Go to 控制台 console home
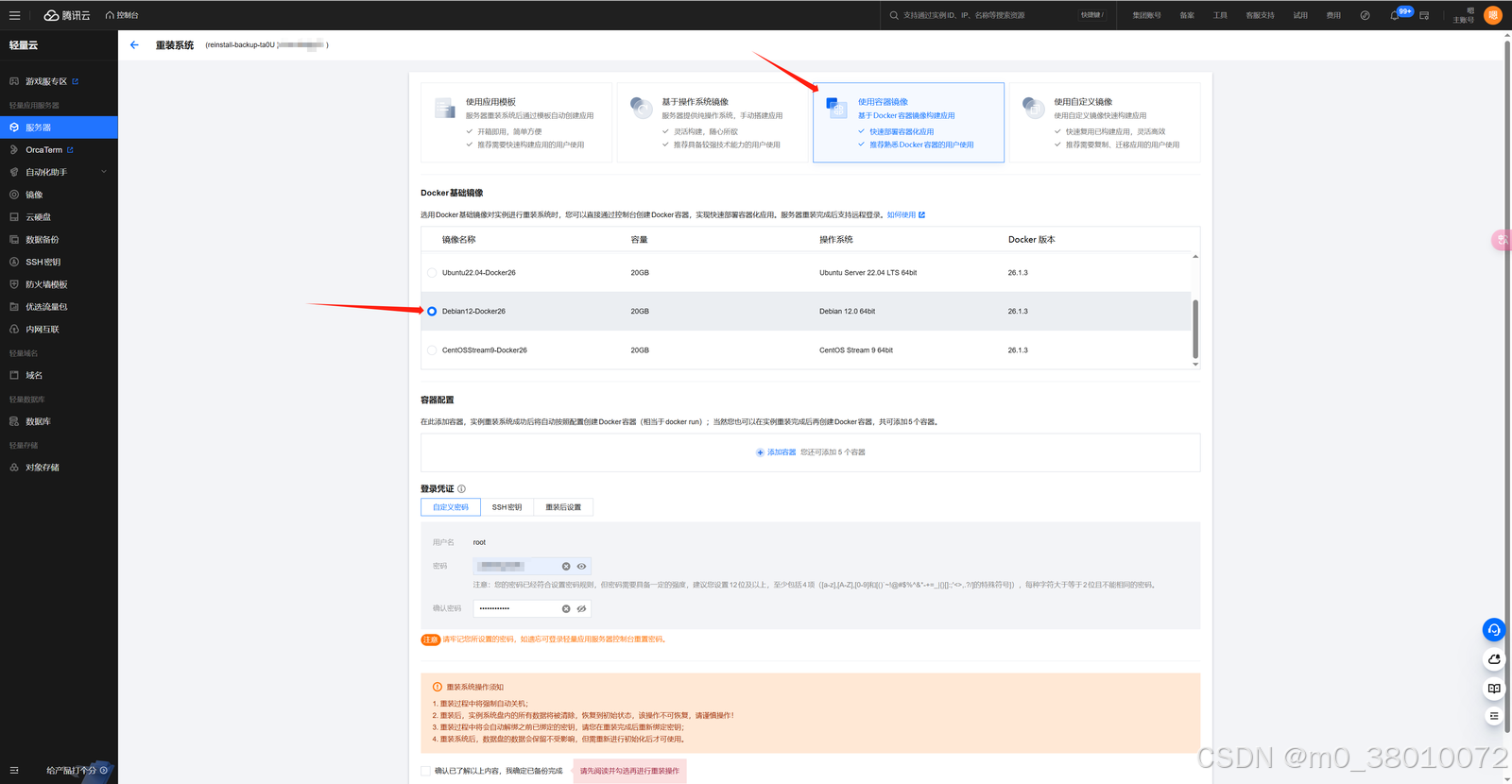 click(122, 15)
